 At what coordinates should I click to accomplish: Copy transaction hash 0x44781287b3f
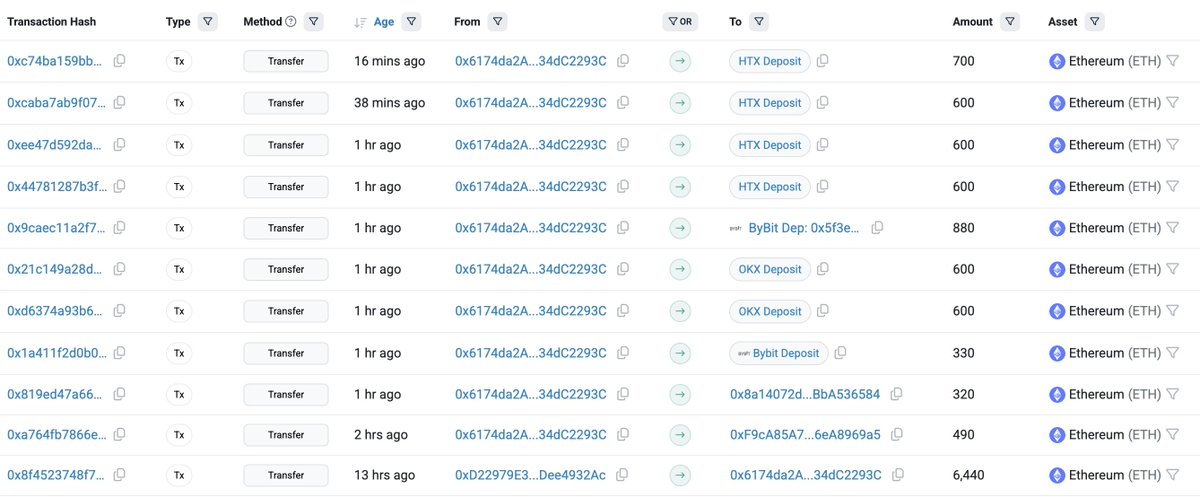pos(119,187)
